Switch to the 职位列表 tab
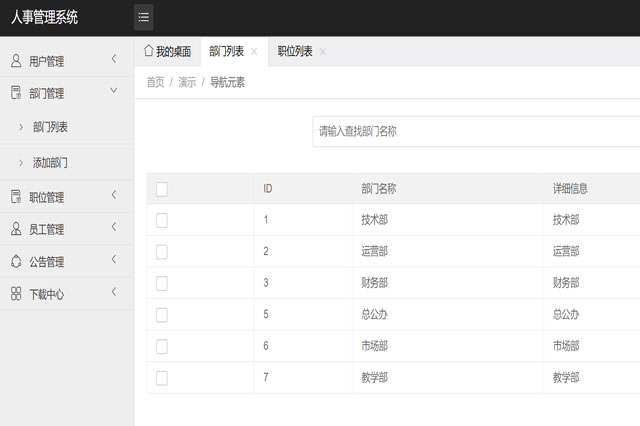 pyautogui.click(x=295, y=52)
